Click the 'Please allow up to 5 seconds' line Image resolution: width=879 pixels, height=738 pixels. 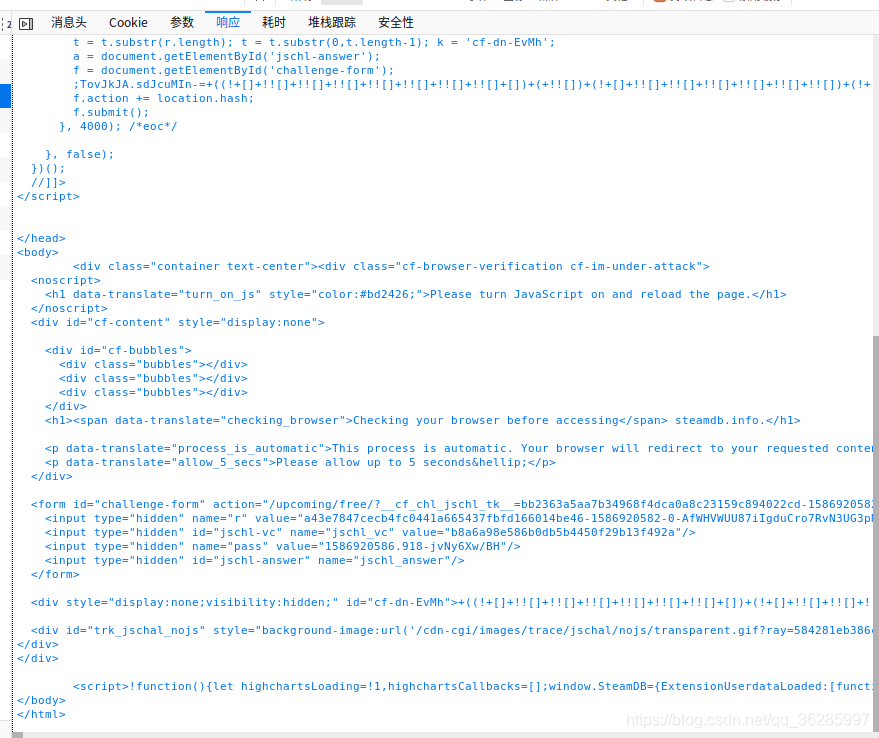(x=300, y=463)
